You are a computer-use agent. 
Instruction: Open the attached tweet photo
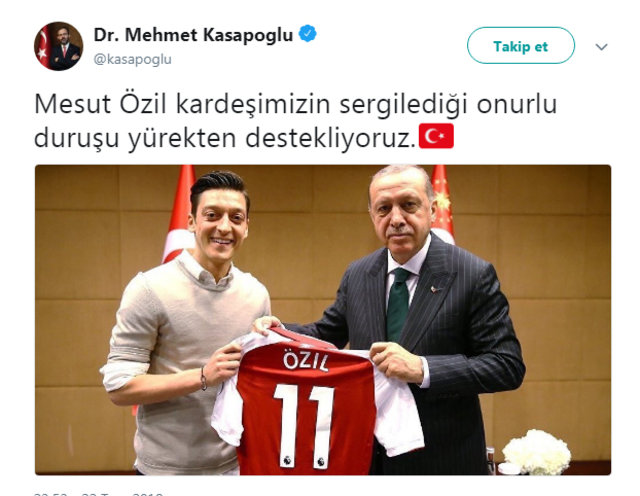pos(323,320)
